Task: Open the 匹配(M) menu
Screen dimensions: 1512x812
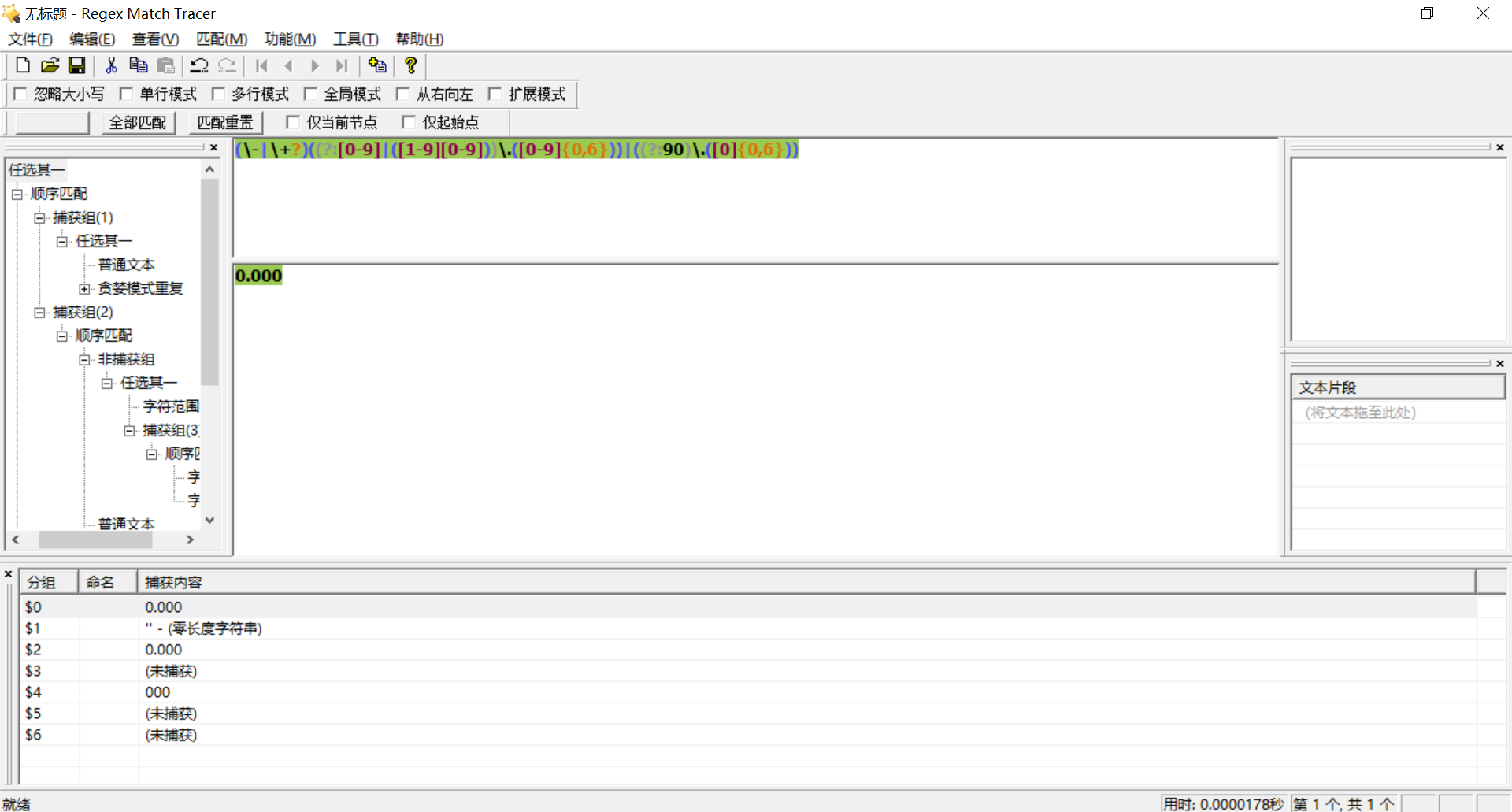Action: [221, 39]
